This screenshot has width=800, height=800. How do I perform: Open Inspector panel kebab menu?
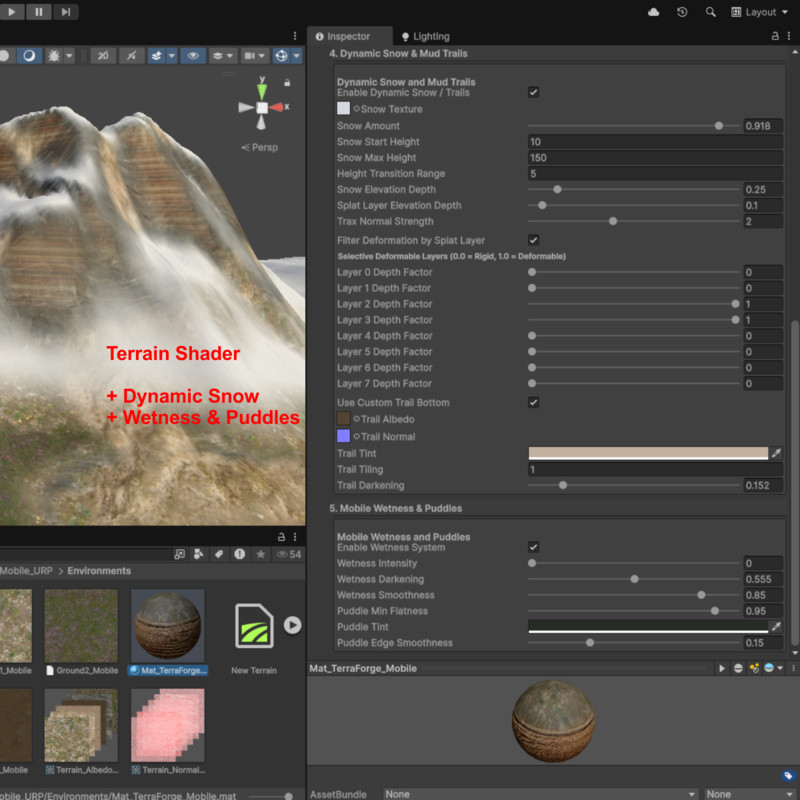click(x=789, y=36)
